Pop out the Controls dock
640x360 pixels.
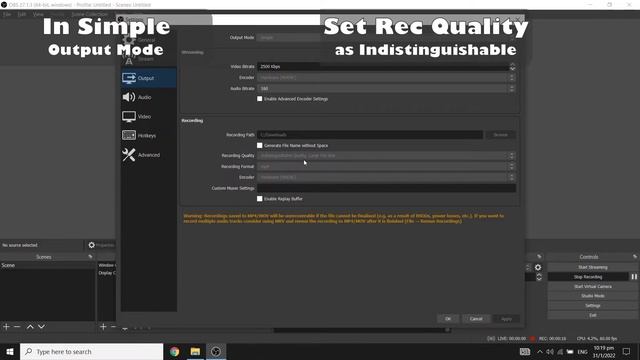pyautogui.click(x=635, y=257)
